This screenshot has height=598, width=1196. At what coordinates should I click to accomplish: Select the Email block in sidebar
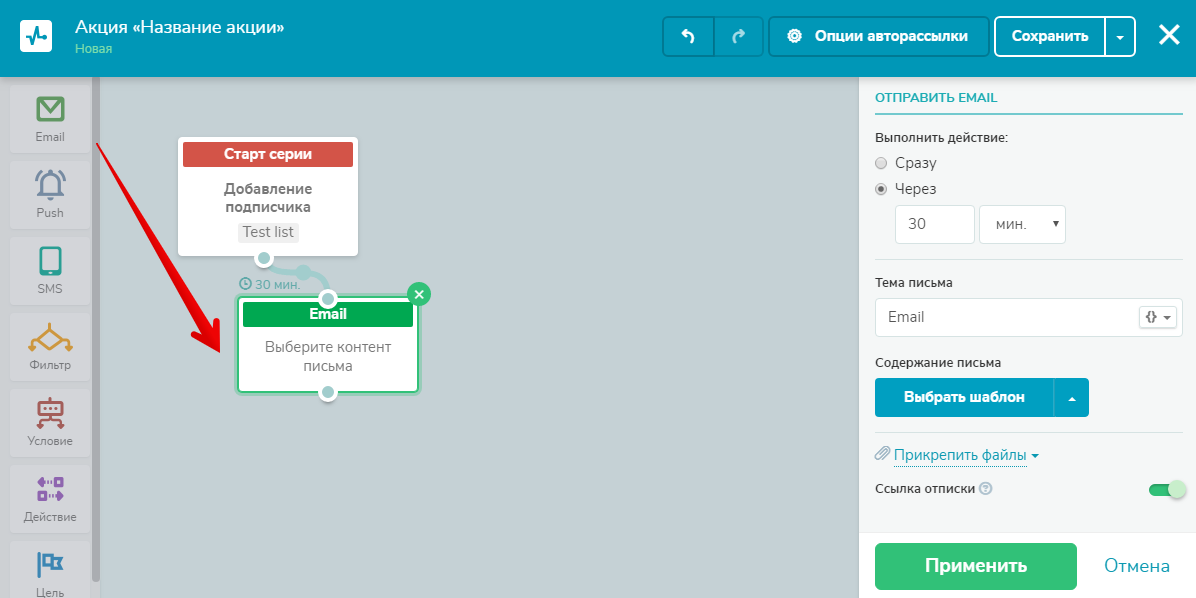[x=50, y=119]
